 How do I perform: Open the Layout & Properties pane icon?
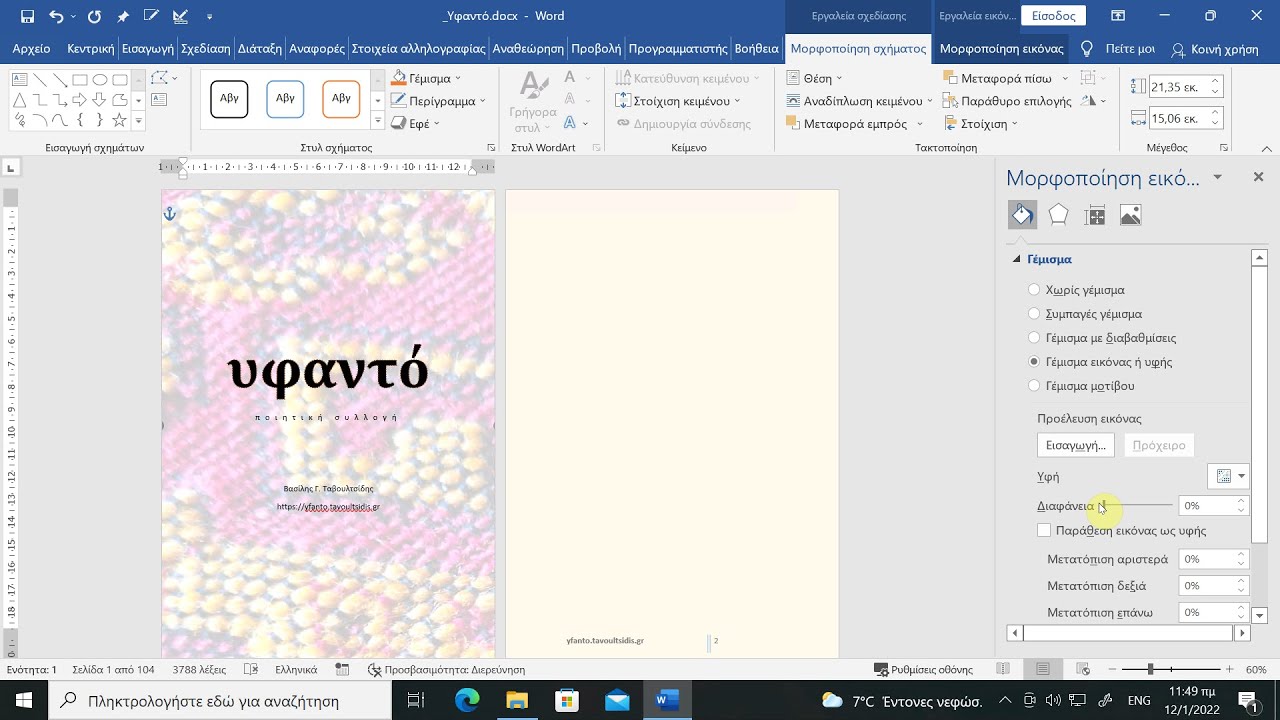(x=1095, y=215)
